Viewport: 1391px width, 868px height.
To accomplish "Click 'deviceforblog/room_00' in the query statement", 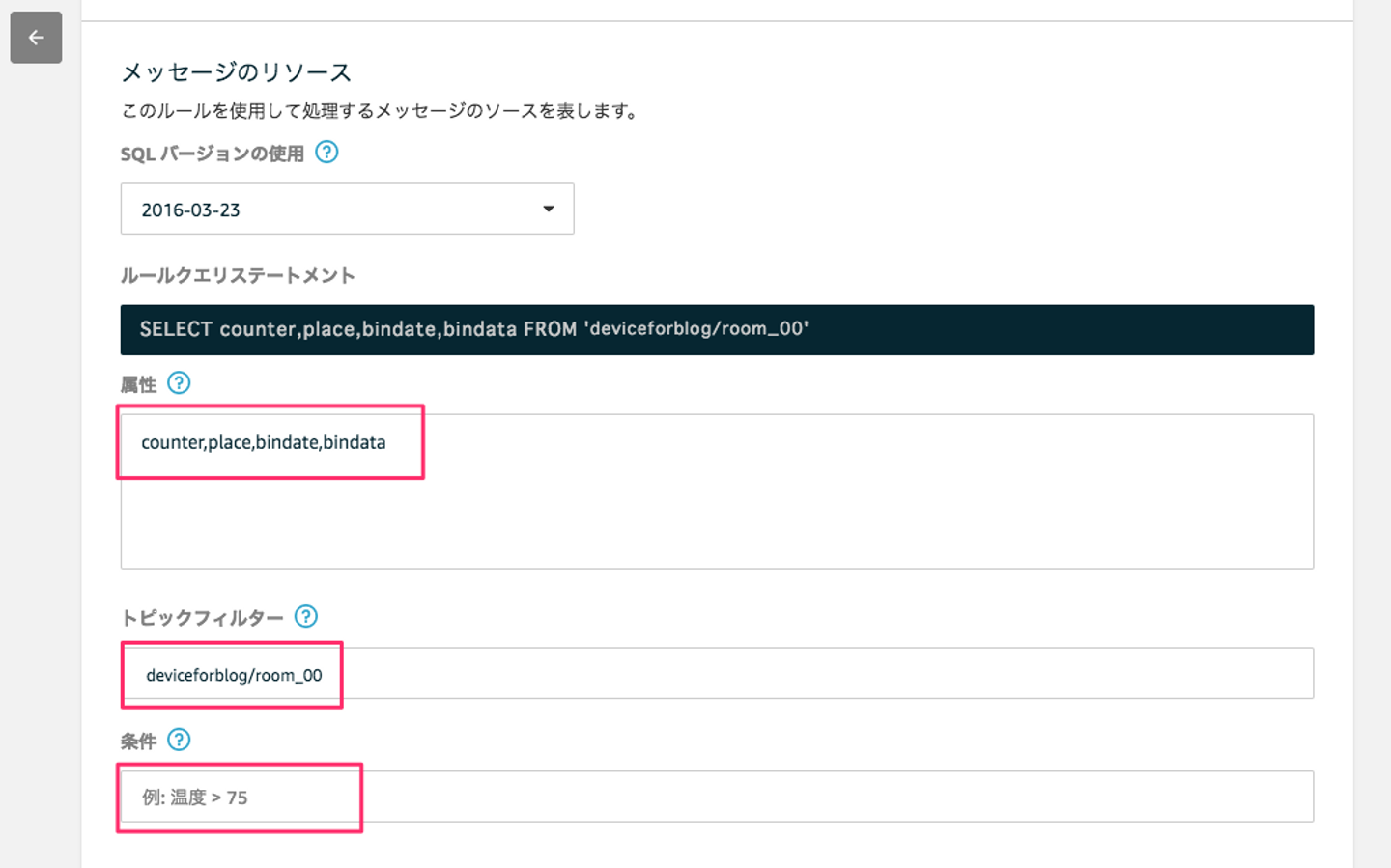I will click(x=696, y=330).
